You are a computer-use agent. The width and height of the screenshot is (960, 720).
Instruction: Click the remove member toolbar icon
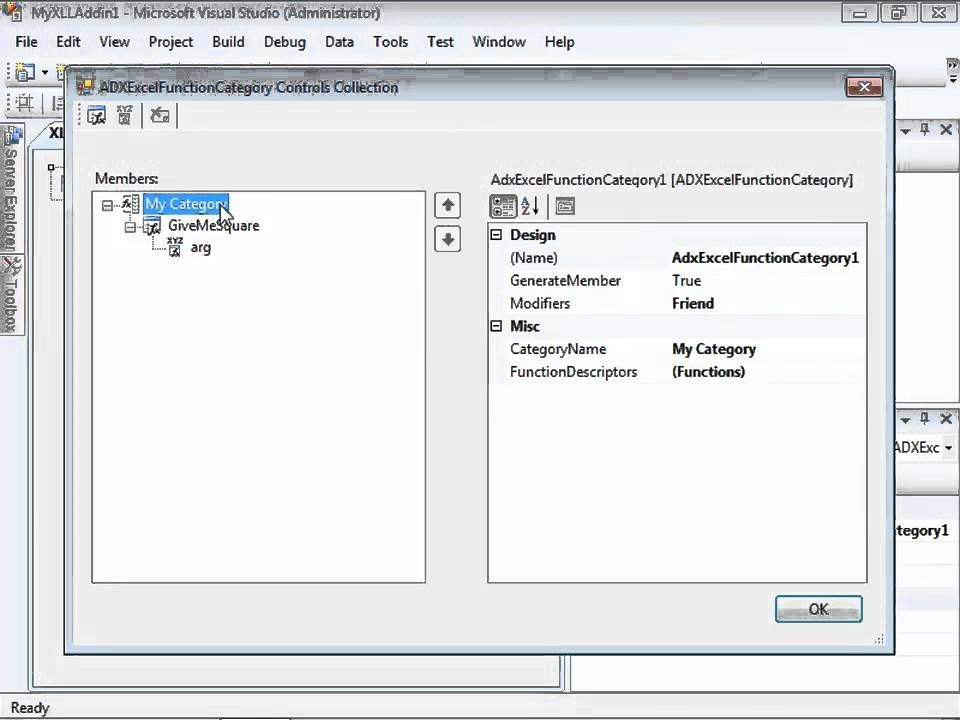(x=160, y=115)
